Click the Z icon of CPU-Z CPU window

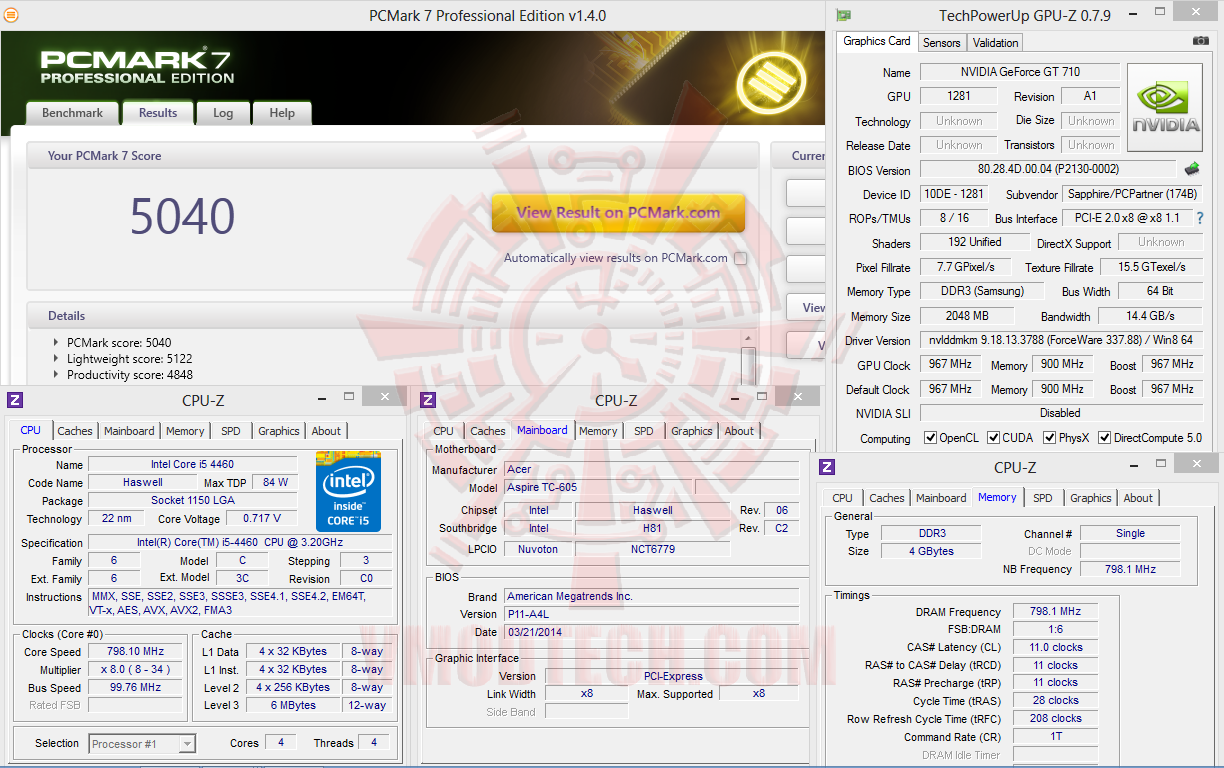pos(15,400)
